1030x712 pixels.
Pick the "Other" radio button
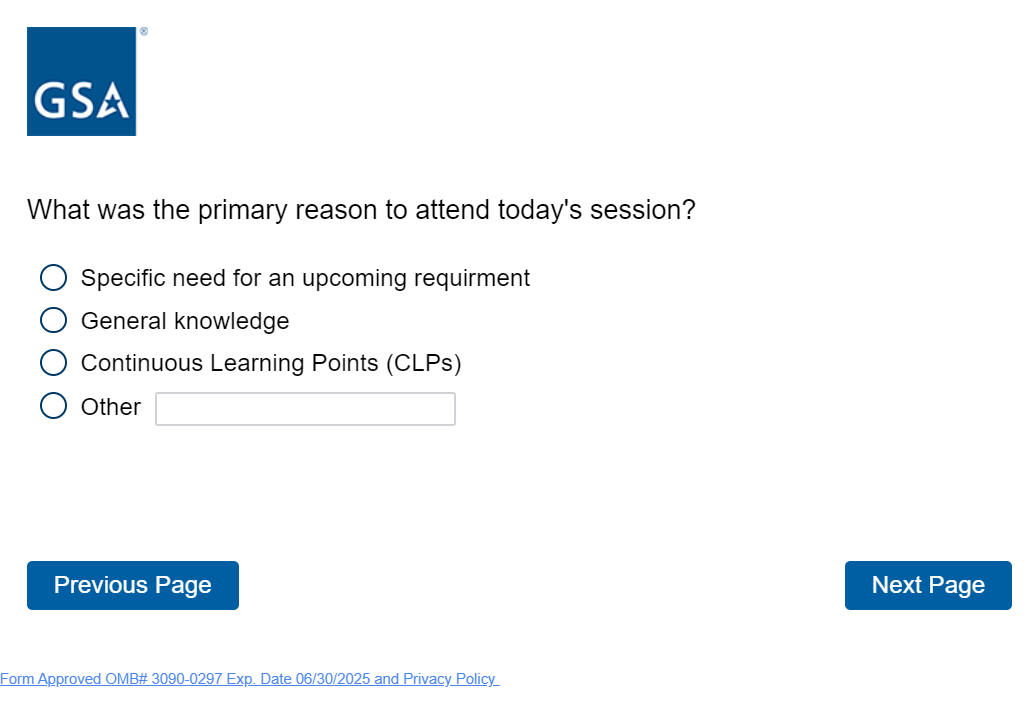(53, 406)
